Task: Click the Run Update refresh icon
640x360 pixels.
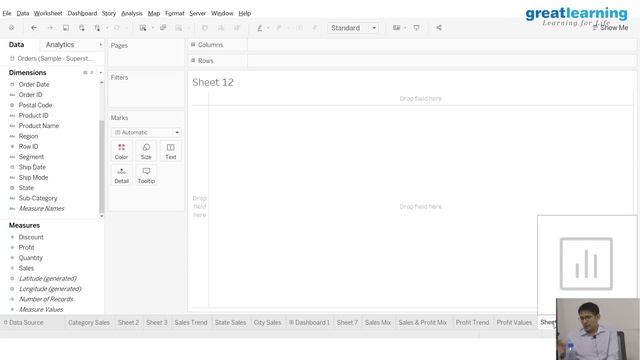Action: point(117,28)
